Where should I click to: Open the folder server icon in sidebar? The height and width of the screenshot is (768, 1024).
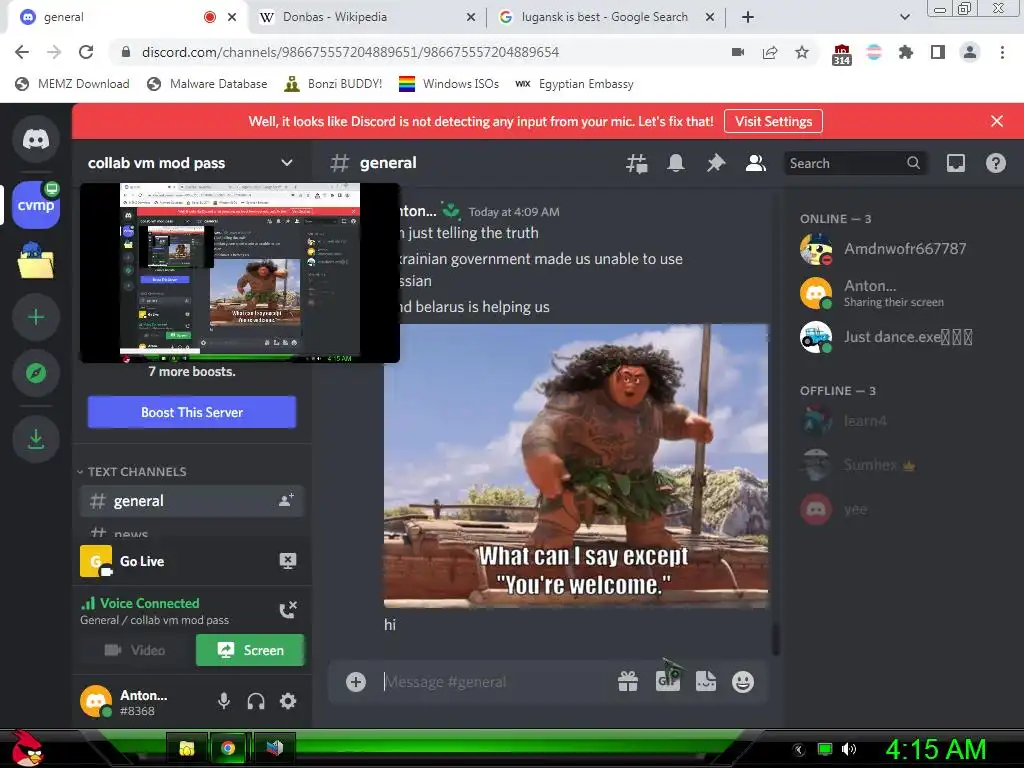tap(36, 261)
